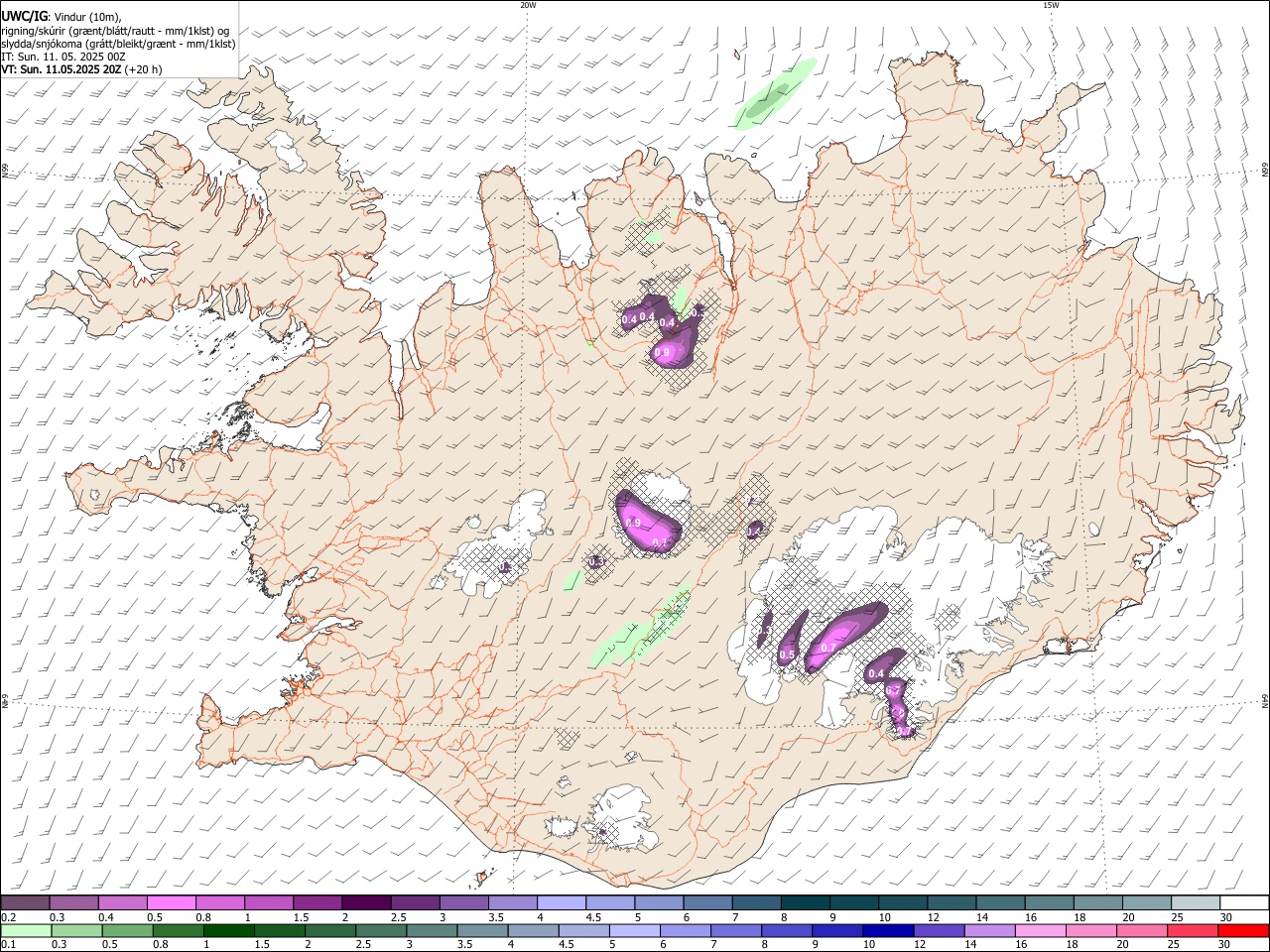Screen dimensions: 1270x952
Task: Pick the lower-row legend swatch labeled 0.5
Action: [x=126, y=930]
